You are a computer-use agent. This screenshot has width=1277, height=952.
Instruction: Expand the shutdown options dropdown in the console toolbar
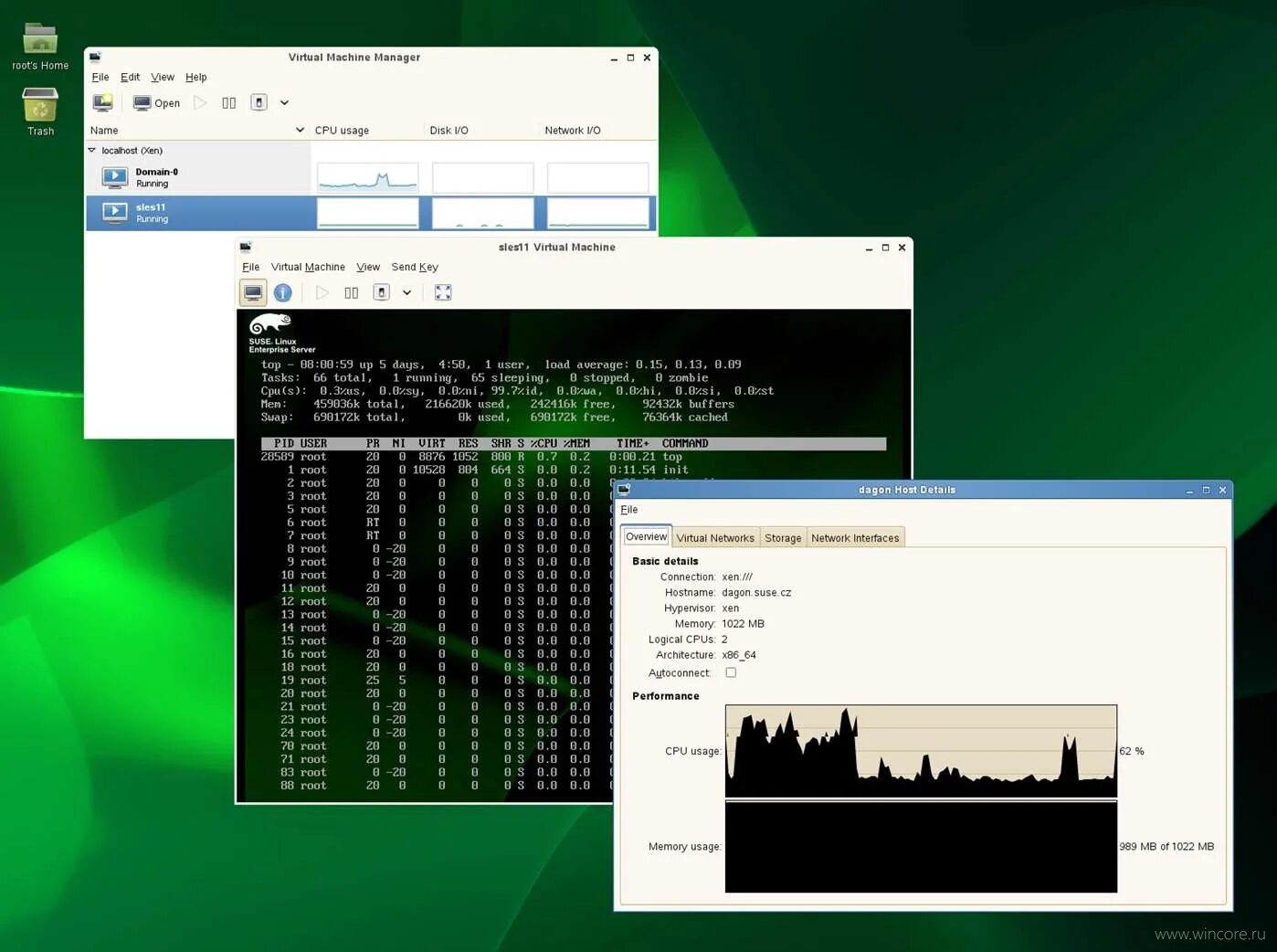point(407,292)
